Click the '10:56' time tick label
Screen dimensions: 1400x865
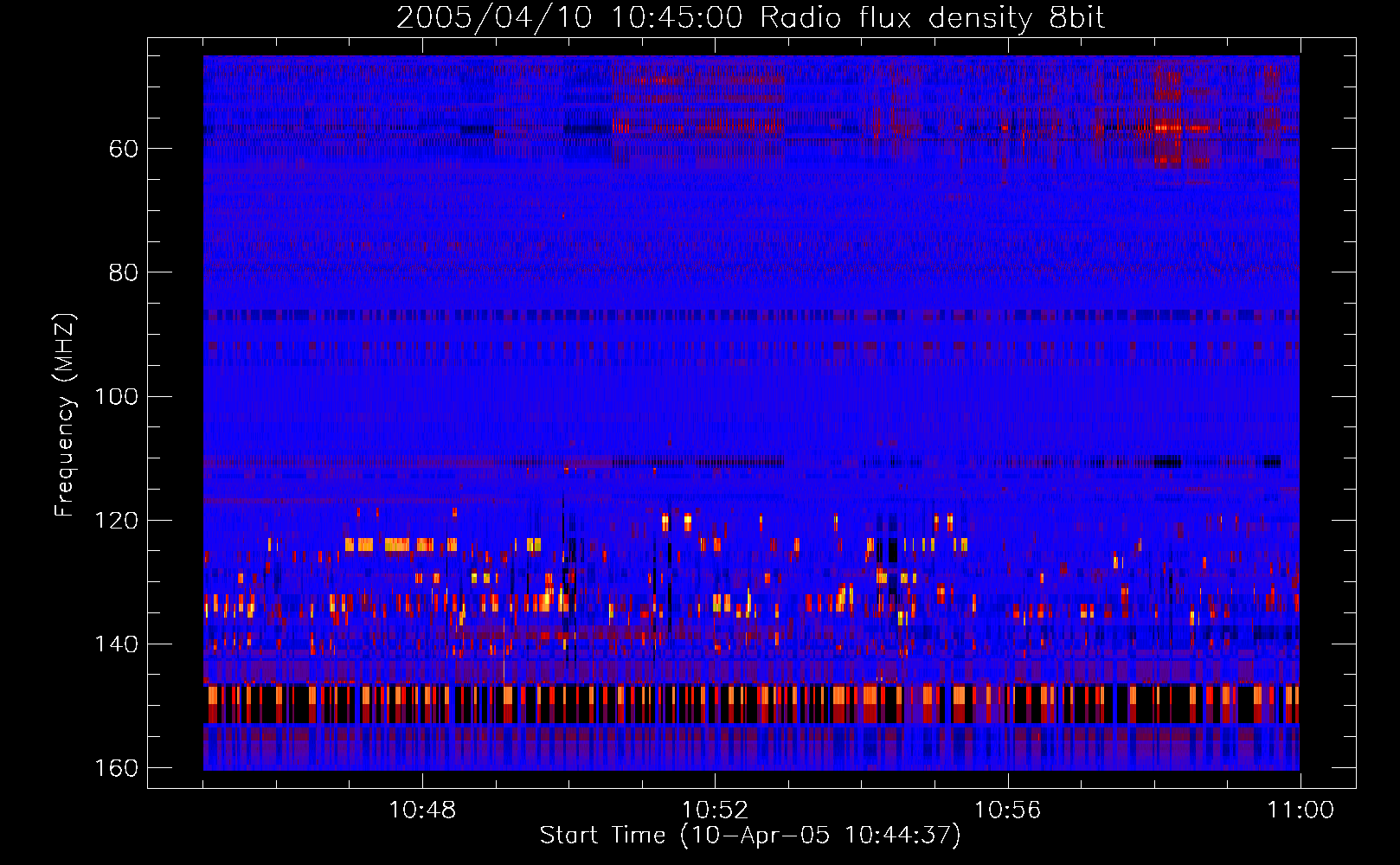1007,811
